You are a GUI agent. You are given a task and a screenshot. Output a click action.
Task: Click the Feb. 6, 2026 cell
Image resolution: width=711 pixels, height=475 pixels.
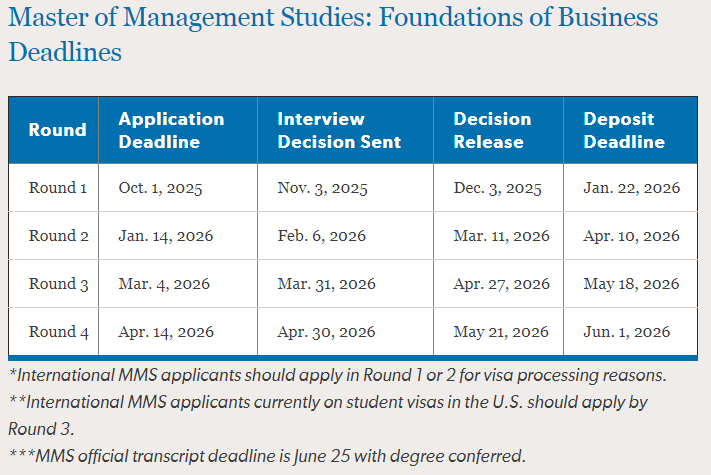pyautogui.click(x=321, y=236)
